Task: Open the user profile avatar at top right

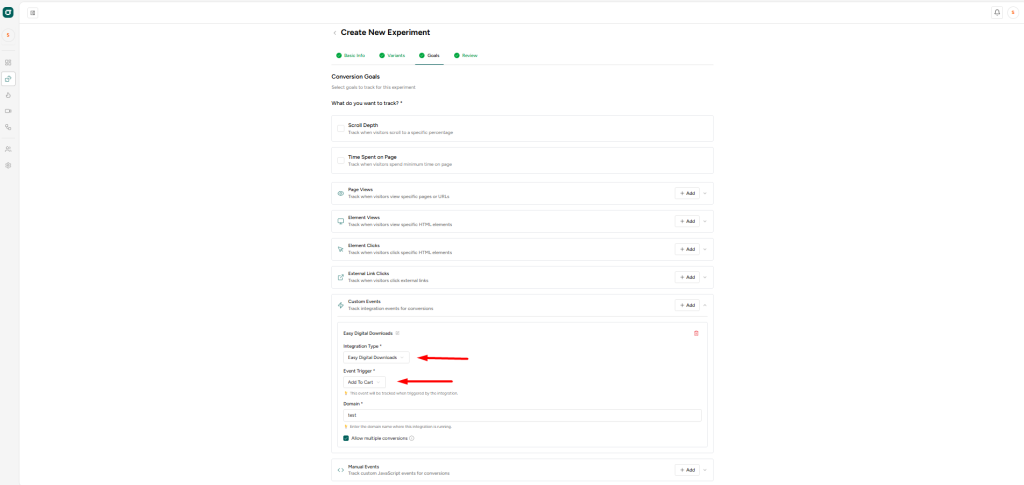Action: tap(1013, 12)
